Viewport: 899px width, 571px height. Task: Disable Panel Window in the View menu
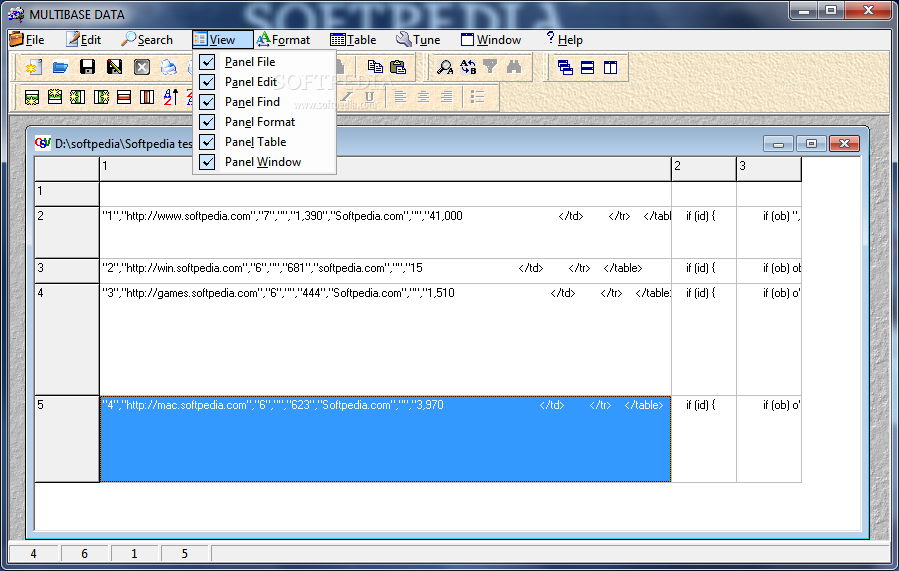(264, 162)
